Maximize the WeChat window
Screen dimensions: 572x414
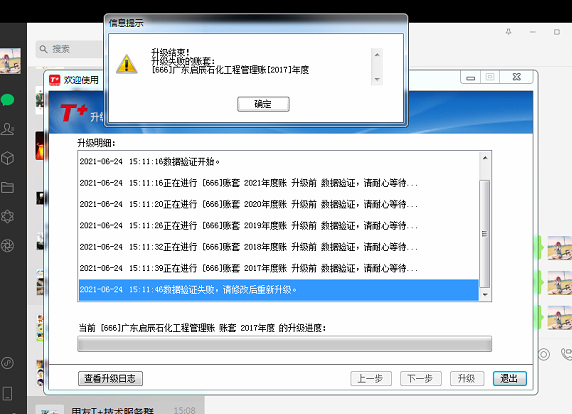click(x=557, y=32)
